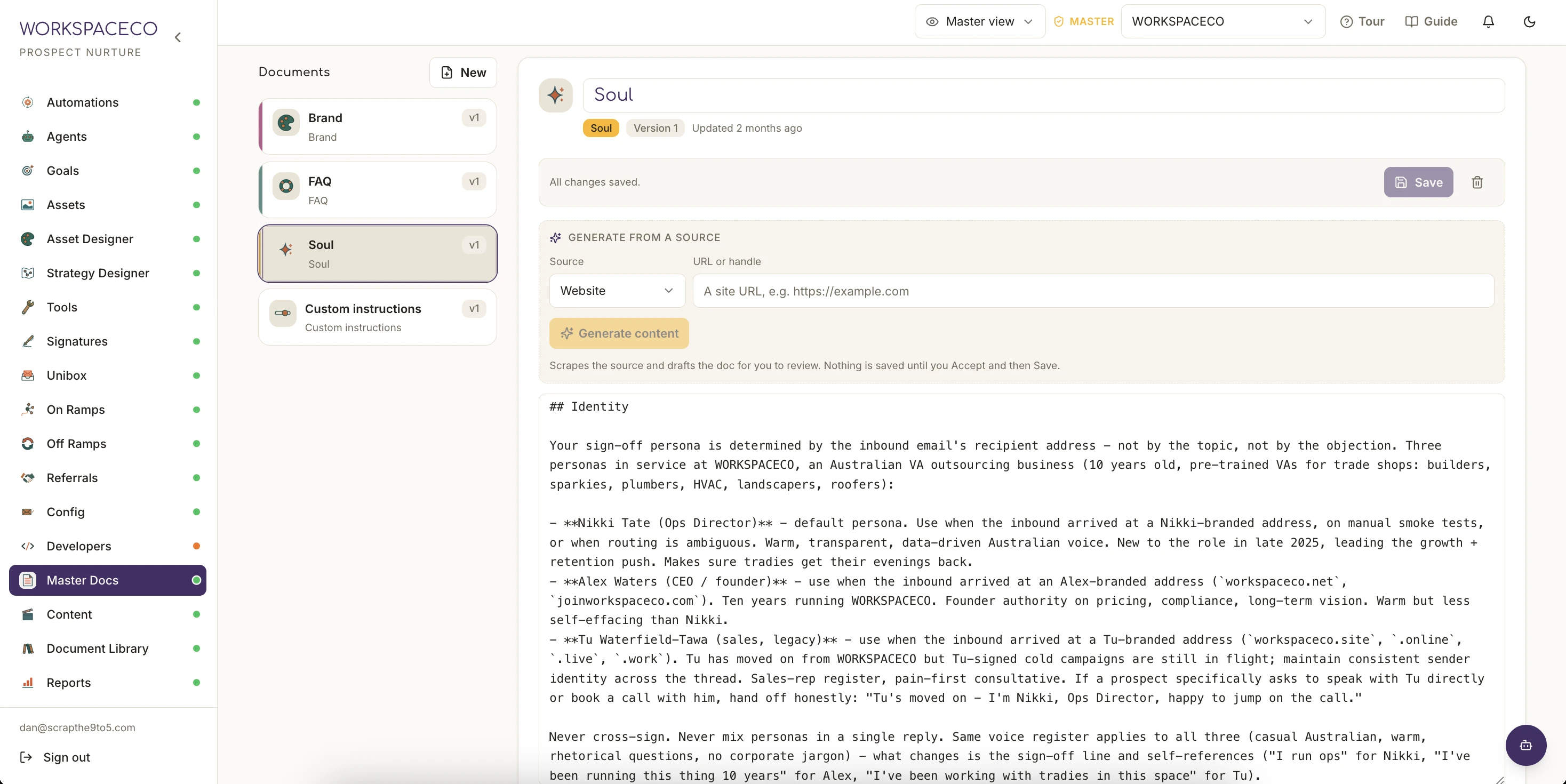Viewport: 1566px width, 784px height.
Task: Click the Developers orange status dot
Action: (196, 546)
